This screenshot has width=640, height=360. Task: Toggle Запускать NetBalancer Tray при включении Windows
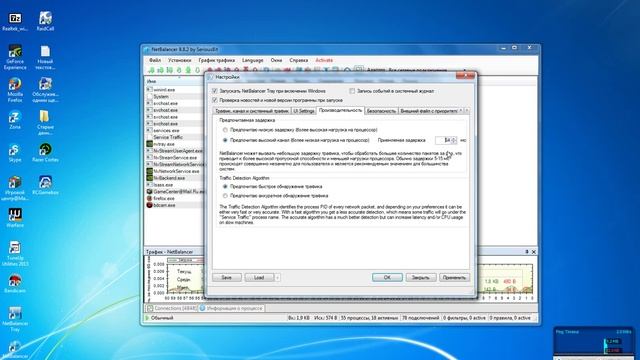coord(215,91)
